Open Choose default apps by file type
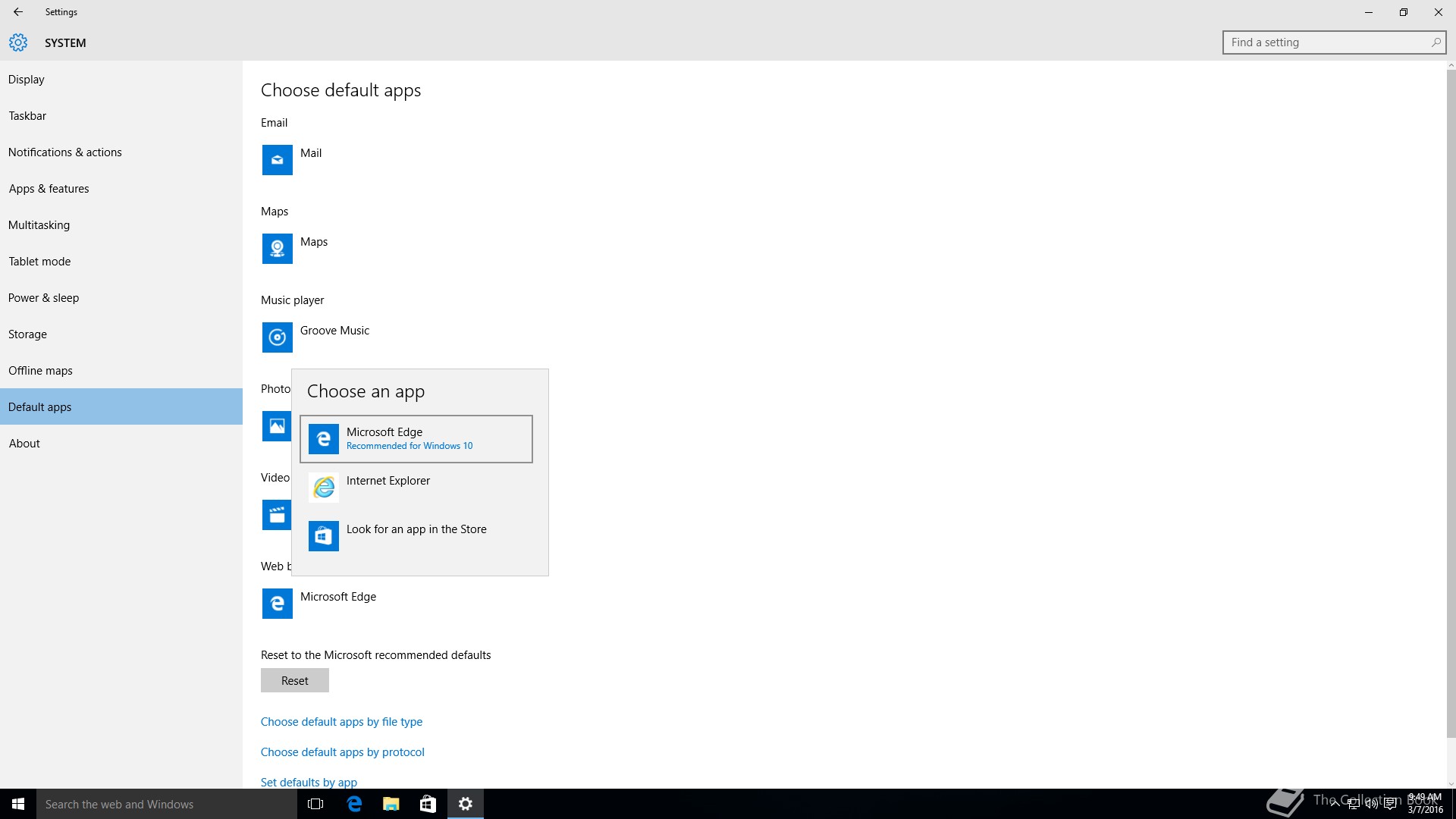This screenshot has height=819, width=1456. click(x=341, y=722)
